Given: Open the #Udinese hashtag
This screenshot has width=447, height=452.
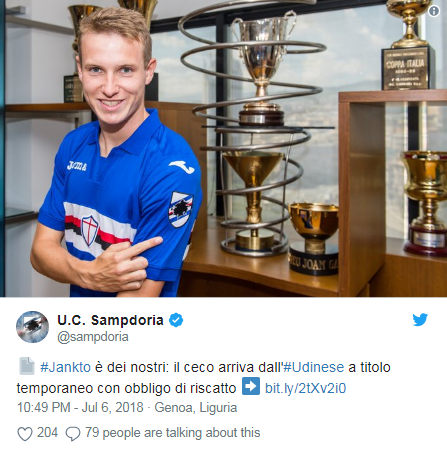Looking at the screenshot, I should click(313, 367).
